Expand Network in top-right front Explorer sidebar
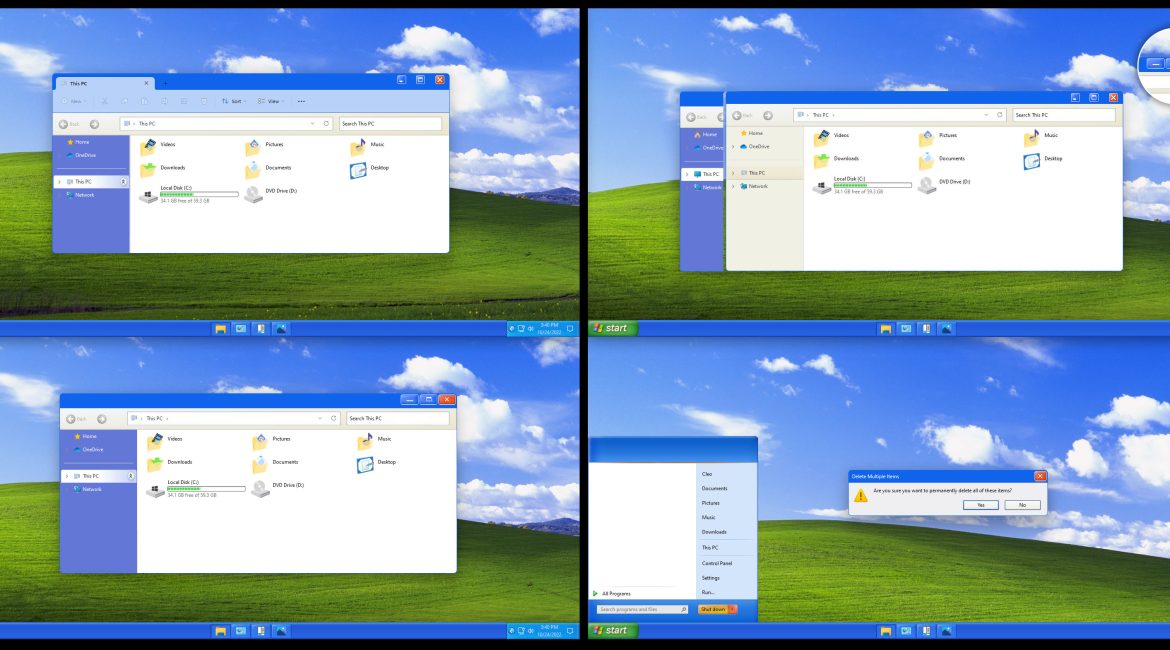 [x=733, y=187]
